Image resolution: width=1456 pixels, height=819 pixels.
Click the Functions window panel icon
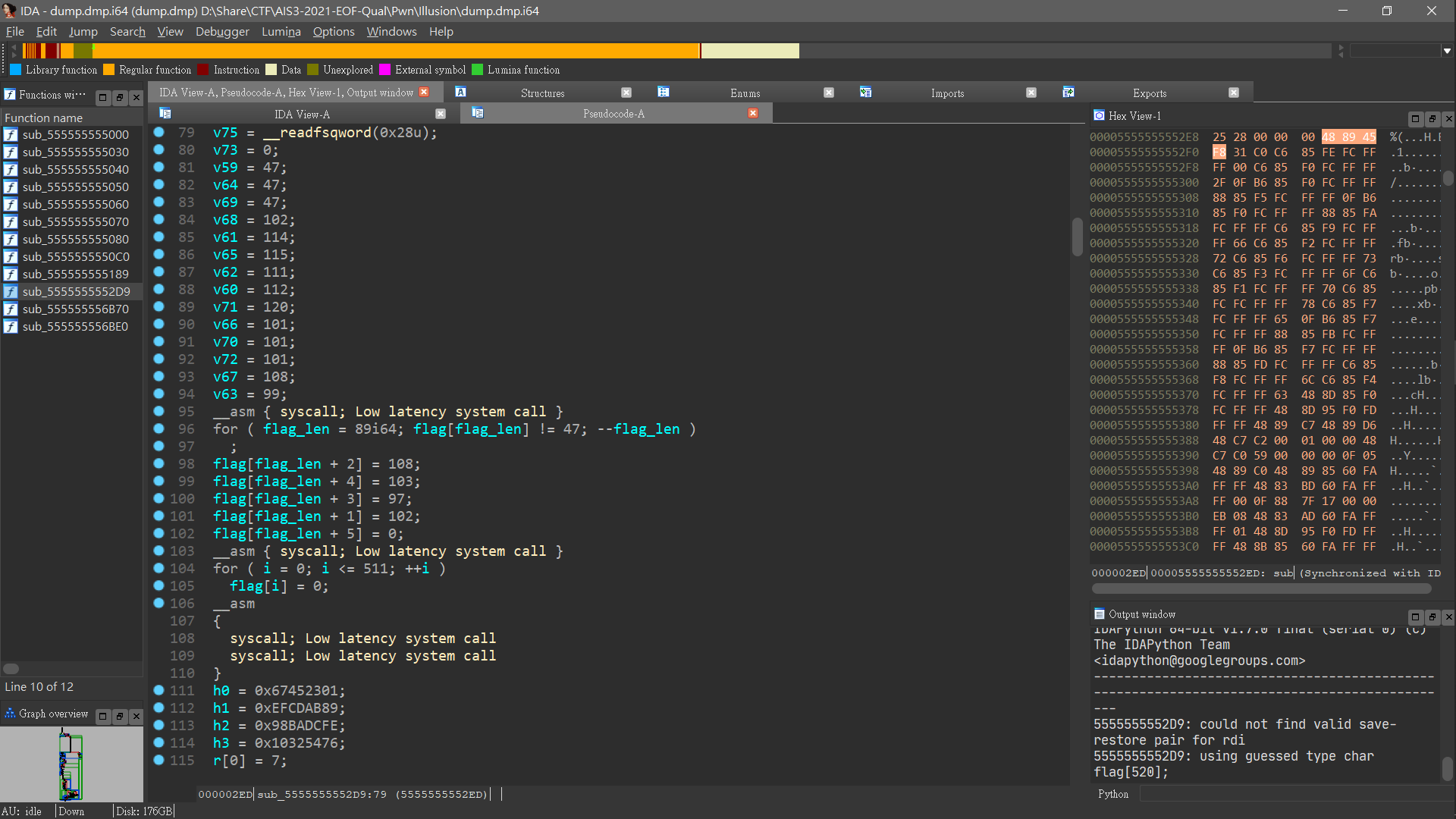10,95
